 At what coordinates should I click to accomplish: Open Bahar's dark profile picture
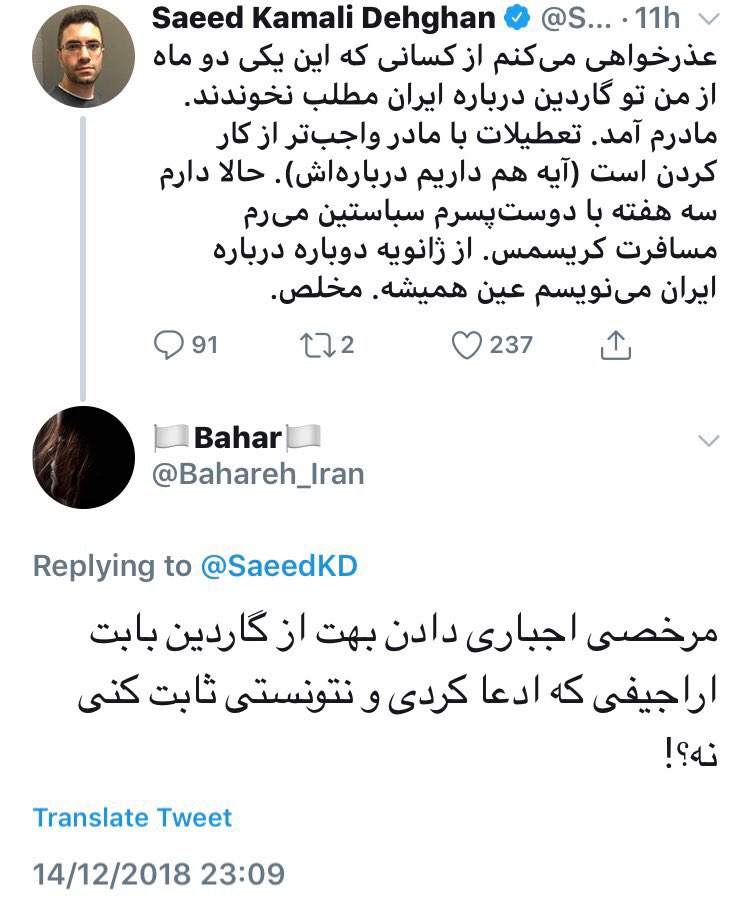pyautogui.click(x=83, y=458)
